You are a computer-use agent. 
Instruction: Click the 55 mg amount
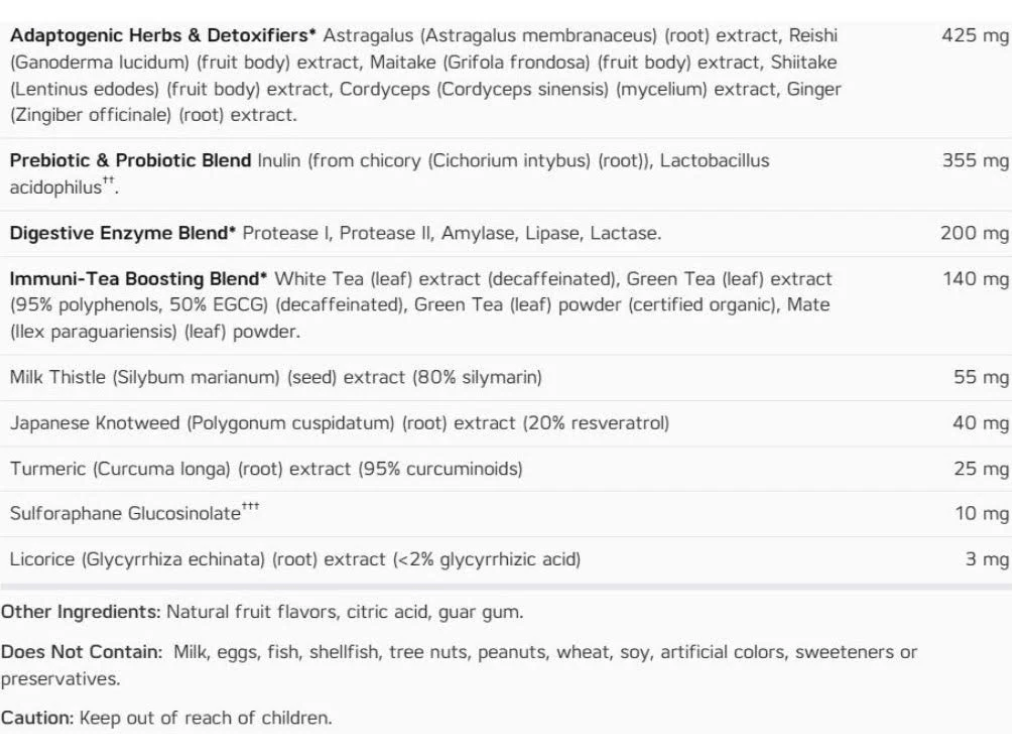(x=981, y=377)
